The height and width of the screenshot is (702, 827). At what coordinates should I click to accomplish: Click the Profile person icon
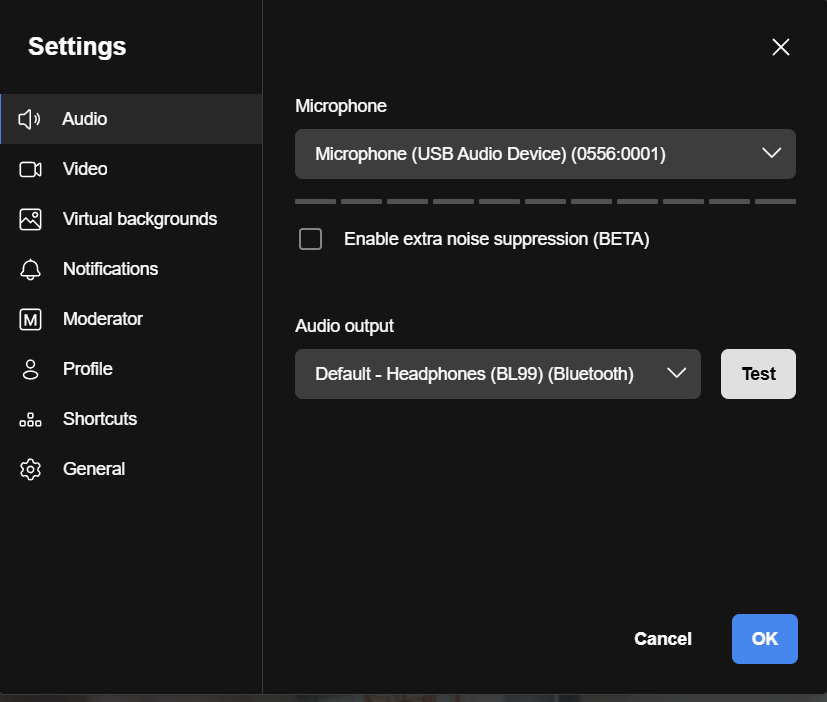coord(30,369)
